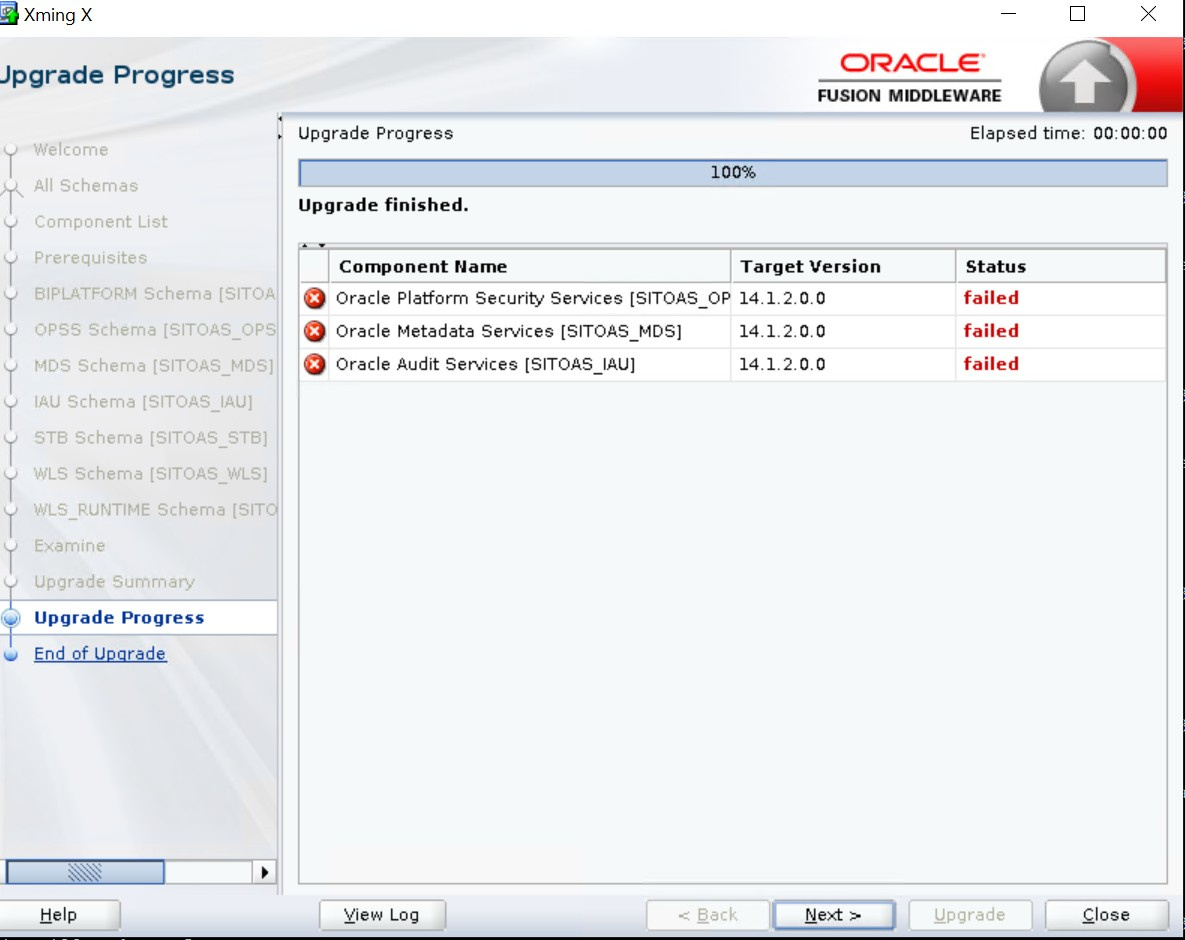Click the 'Upgrade finished.' message
This screenshot has width=1185, height=940.
click(x=383, y=205)
